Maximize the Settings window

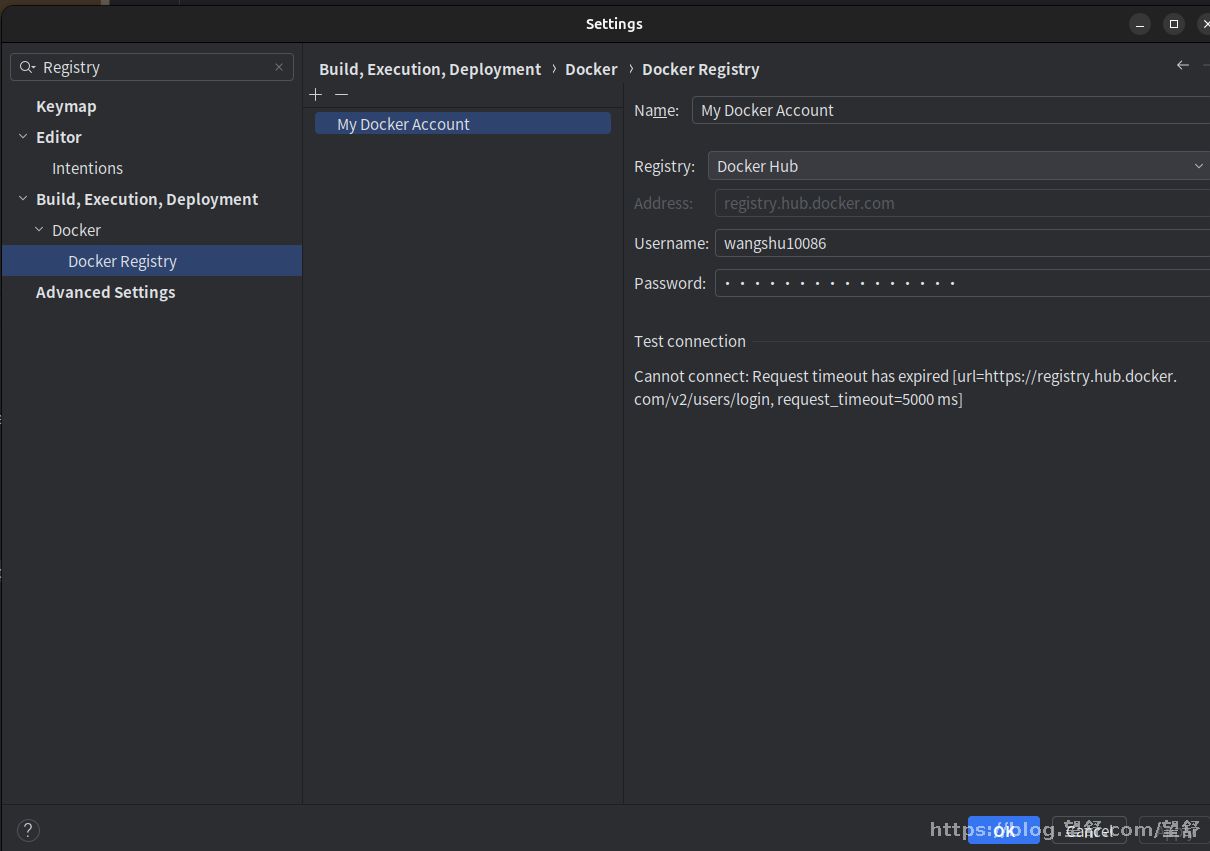(1174, 24)
